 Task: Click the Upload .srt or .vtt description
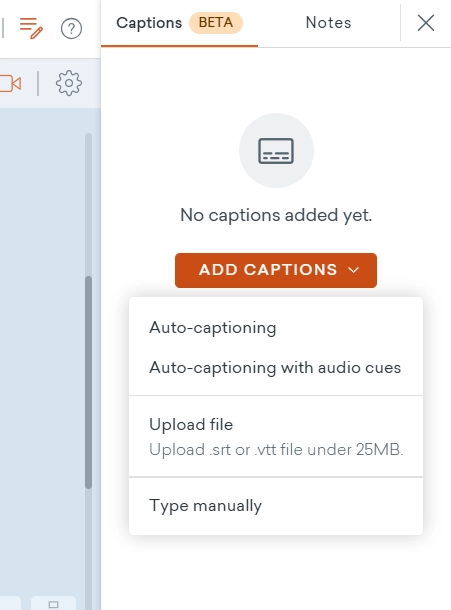tap(276, 450)
